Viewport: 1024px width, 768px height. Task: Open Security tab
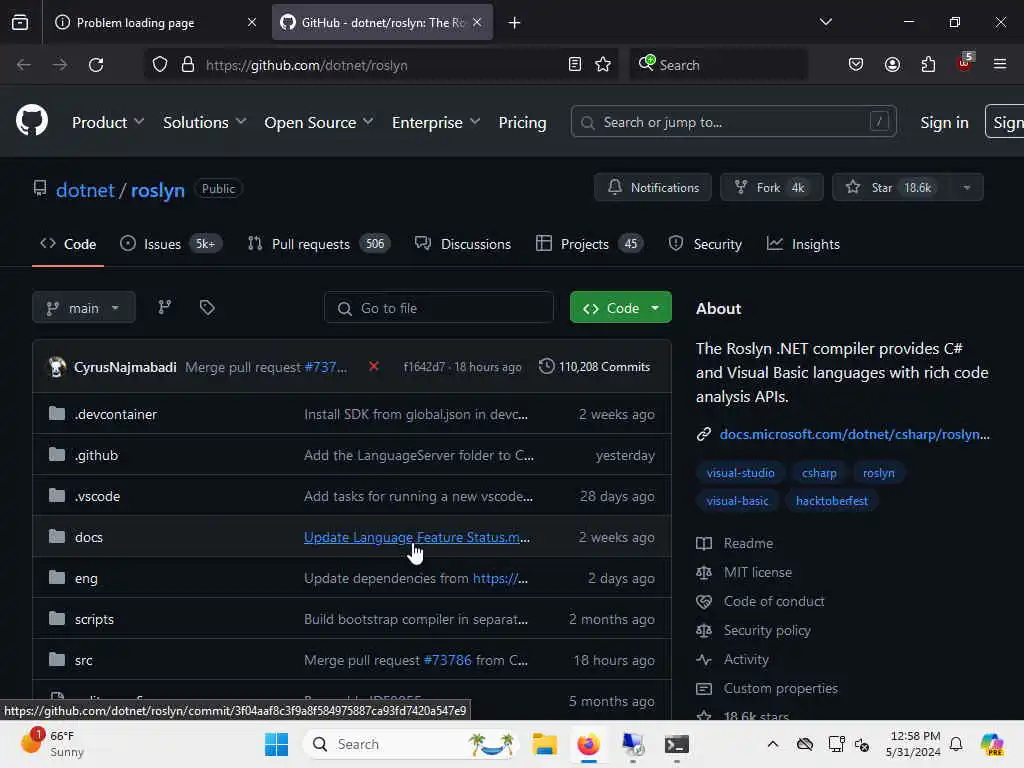tap(705, 244)
